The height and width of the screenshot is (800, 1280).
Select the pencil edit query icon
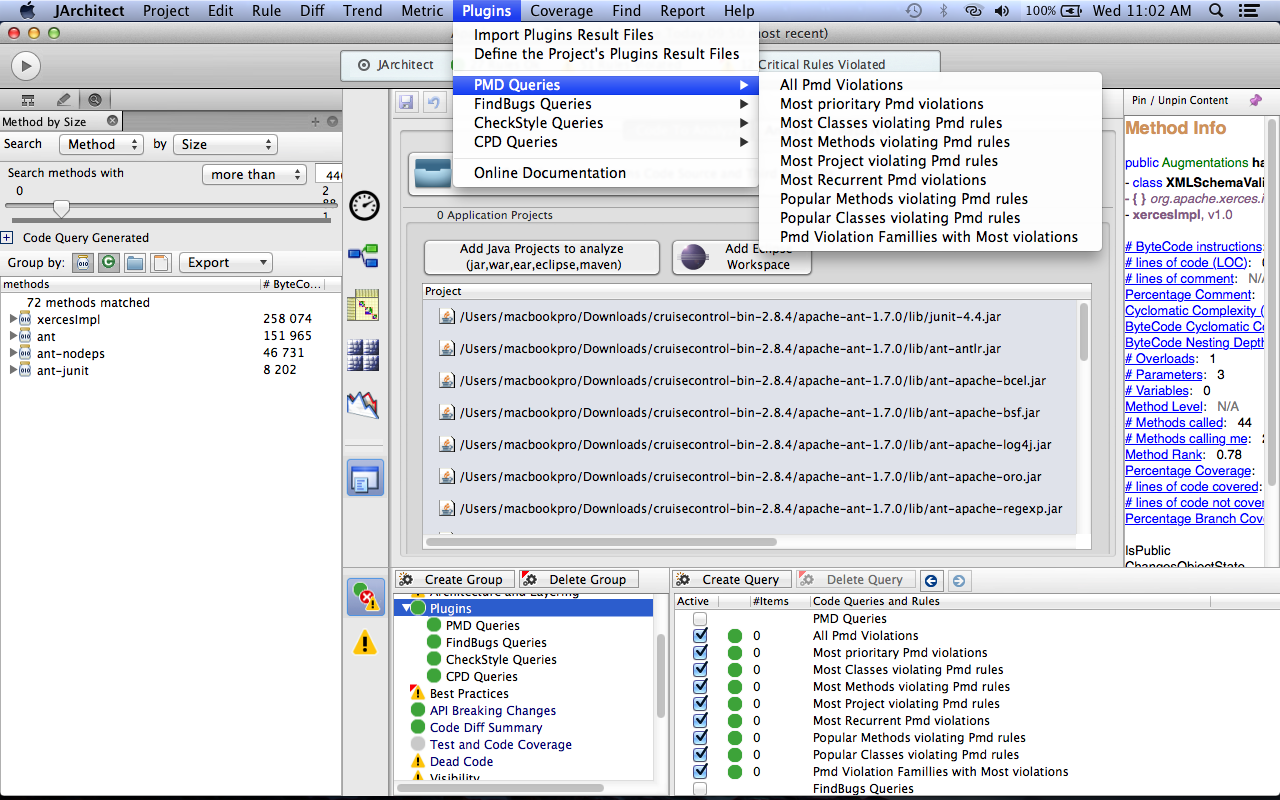pyautogui.click(x=63, y=99)
